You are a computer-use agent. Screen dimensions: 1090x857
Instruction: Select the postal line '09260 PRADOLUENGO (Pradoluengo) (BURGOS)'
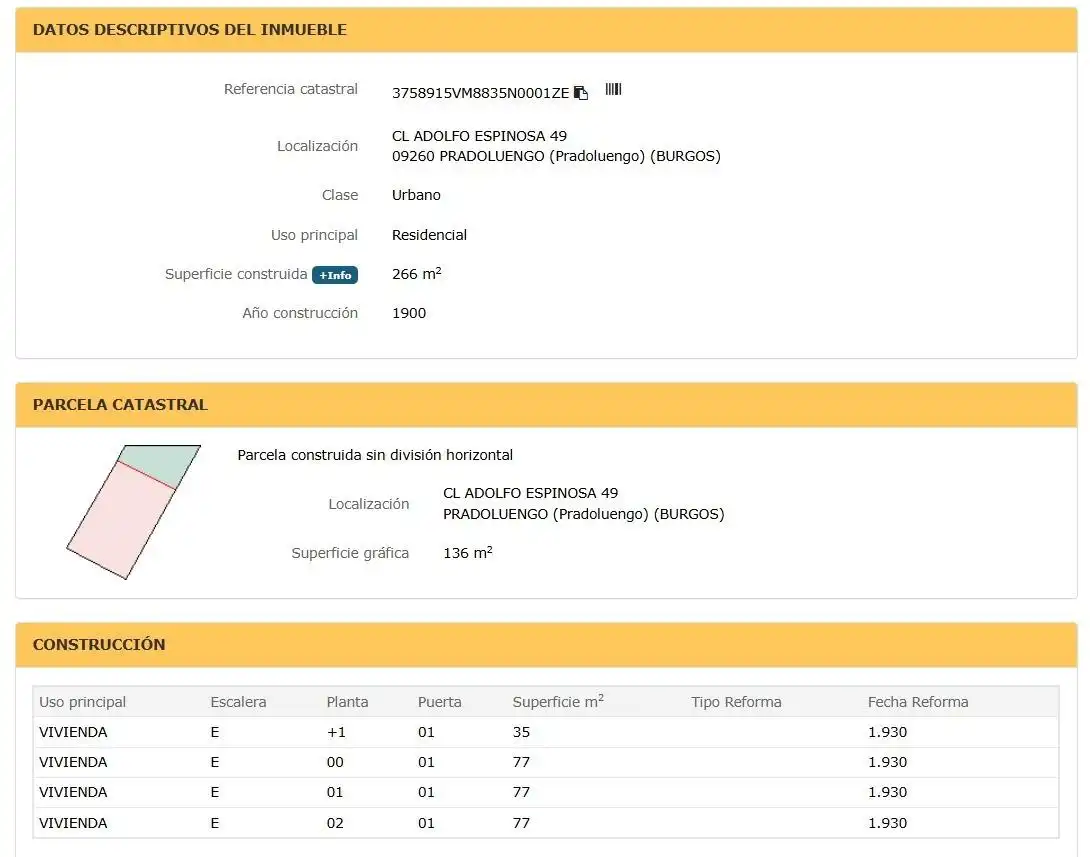coord(556,156)
